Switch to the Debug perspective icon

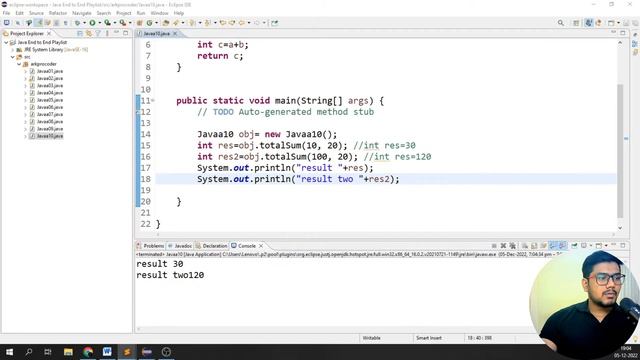pos(598,23)
